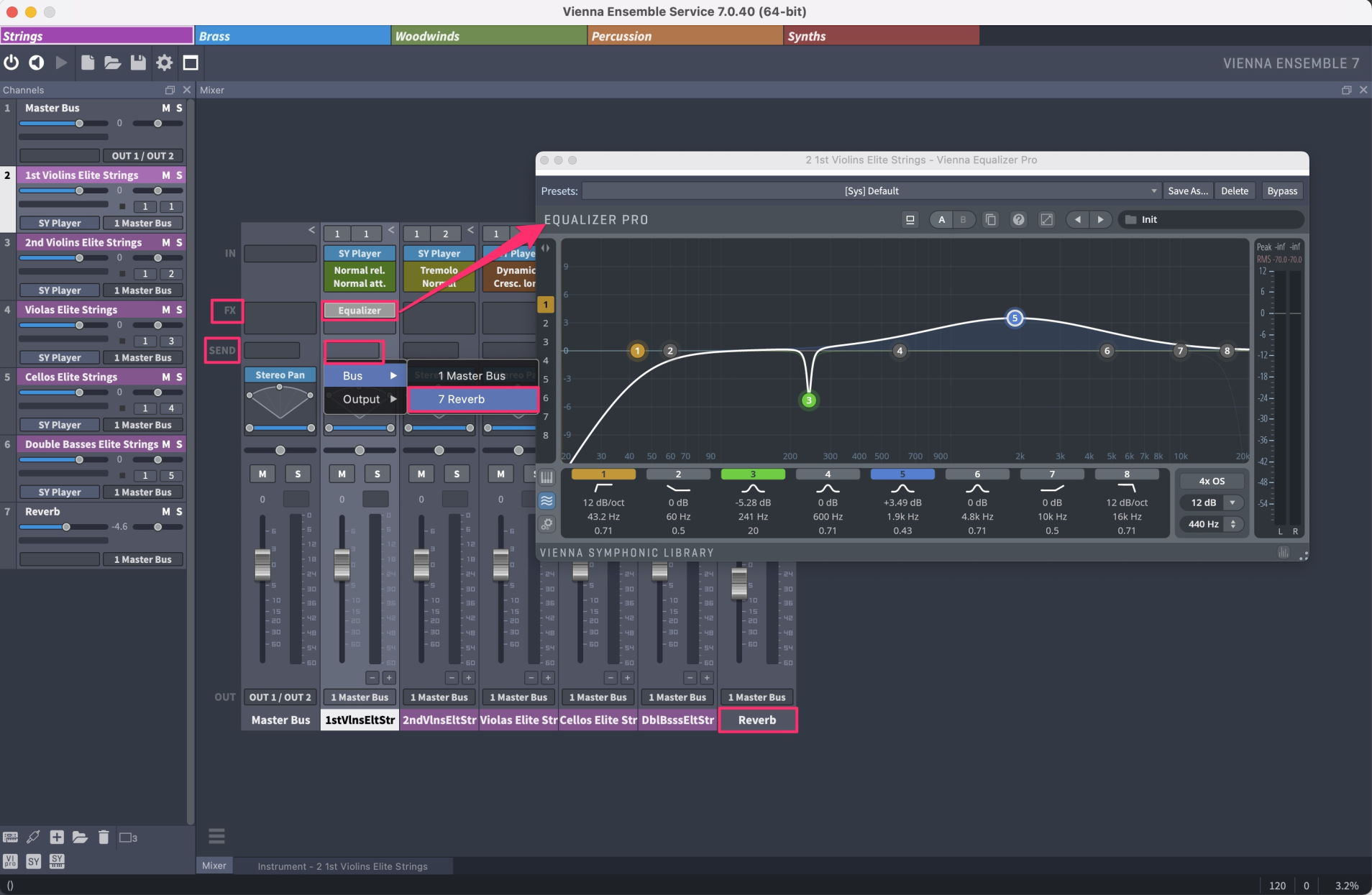Click the SY keyboard icon

[x=58, y=861]
